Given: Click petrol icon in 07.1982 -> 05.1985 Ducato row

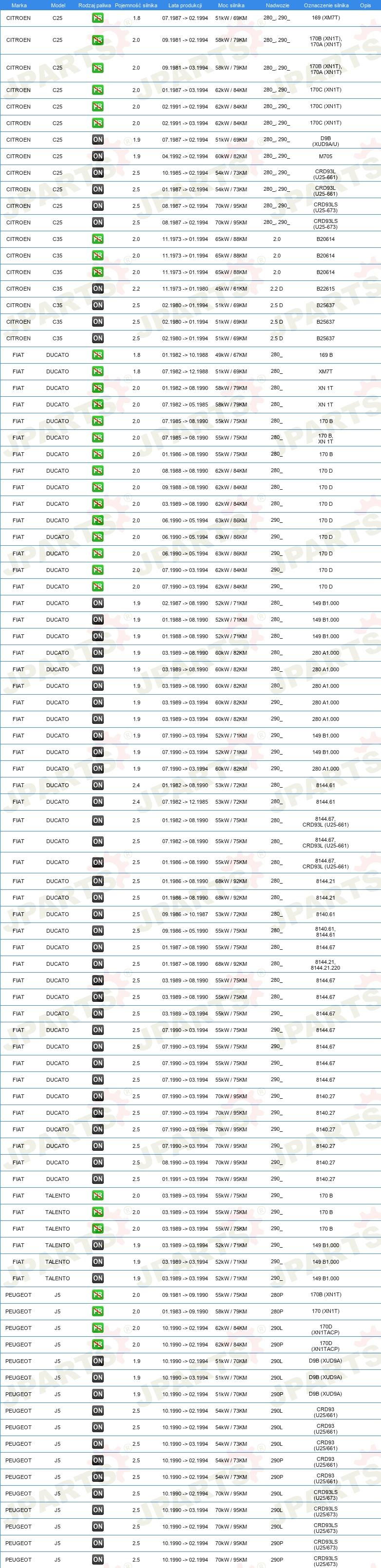Looking at the screenshot, I should pyautogui.click(x=97, y=405).
